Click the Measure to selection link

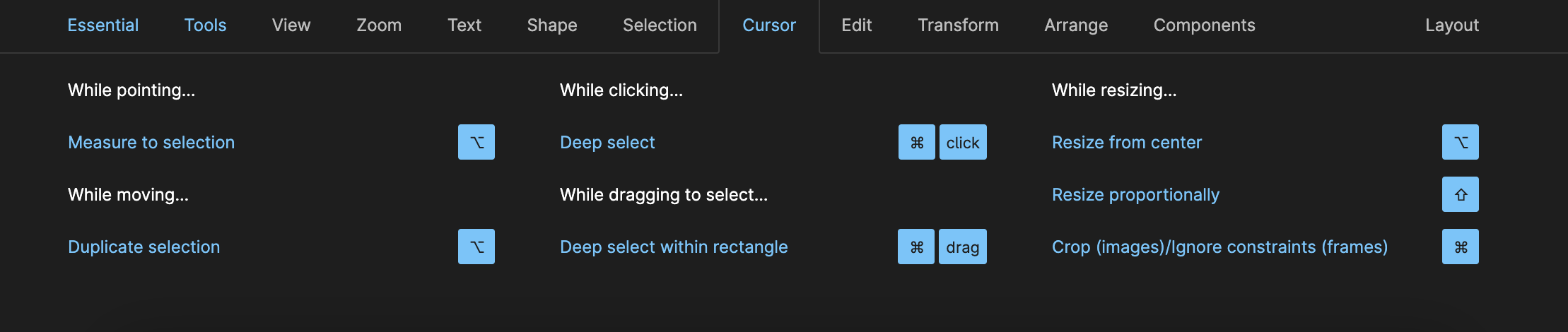coord(151,142)
